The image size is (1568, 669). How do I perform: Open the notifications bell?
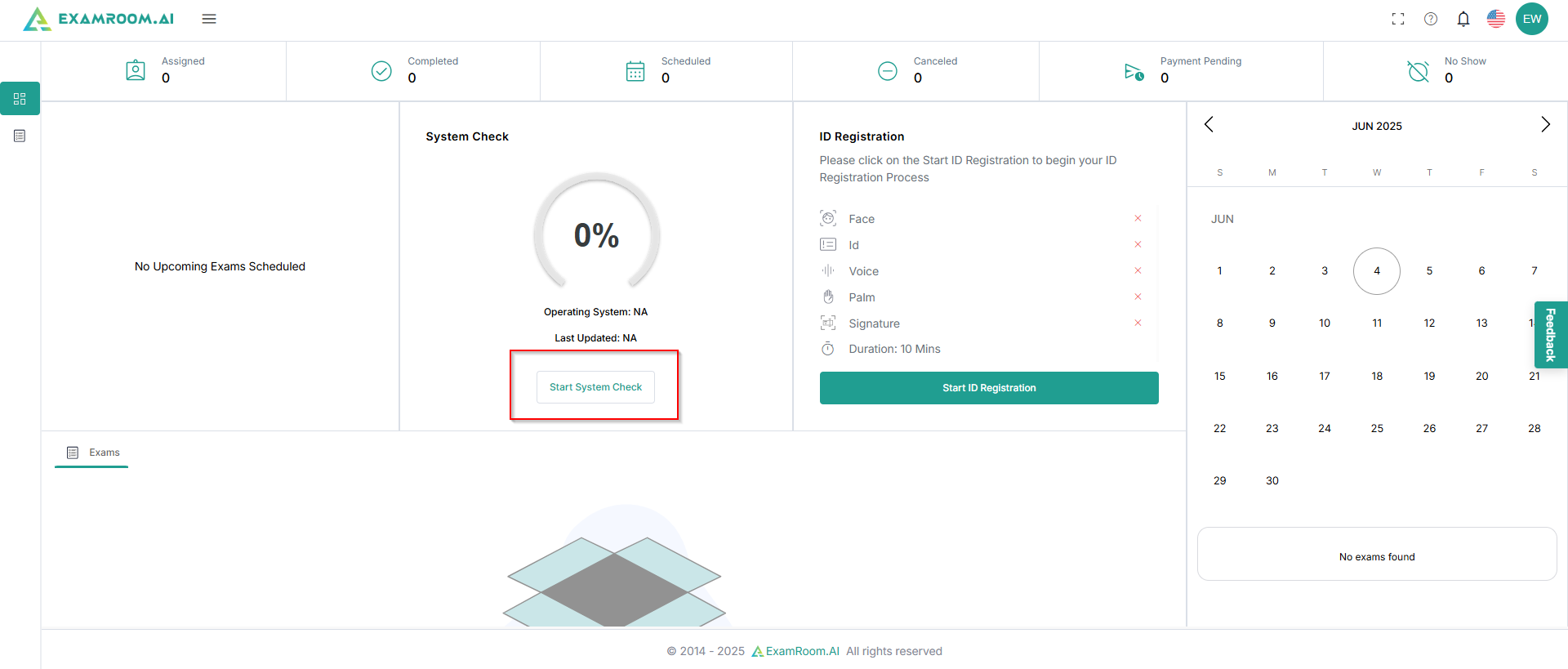1463,19
